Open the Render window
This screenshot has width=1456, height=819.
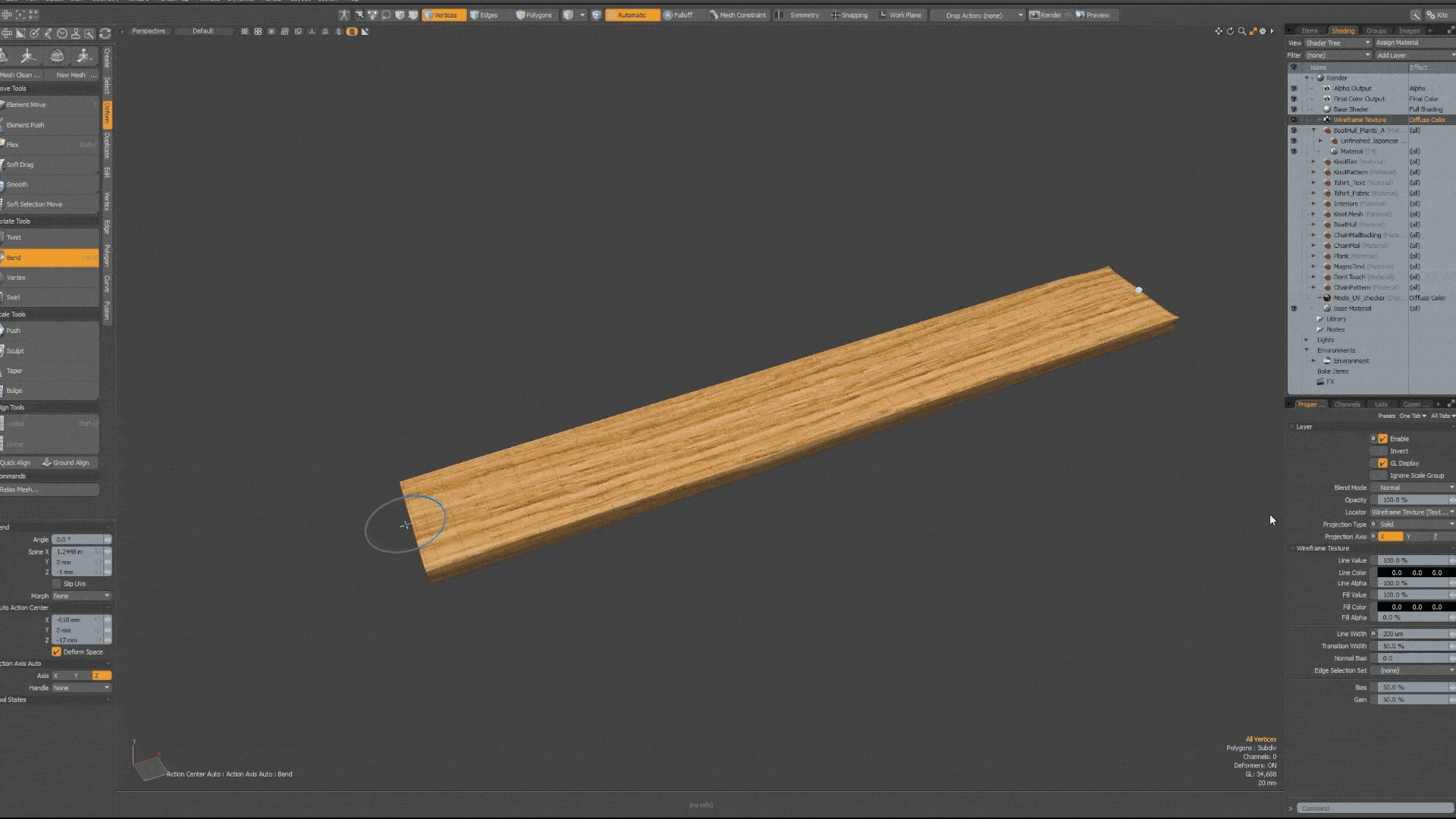[1046, 15]
